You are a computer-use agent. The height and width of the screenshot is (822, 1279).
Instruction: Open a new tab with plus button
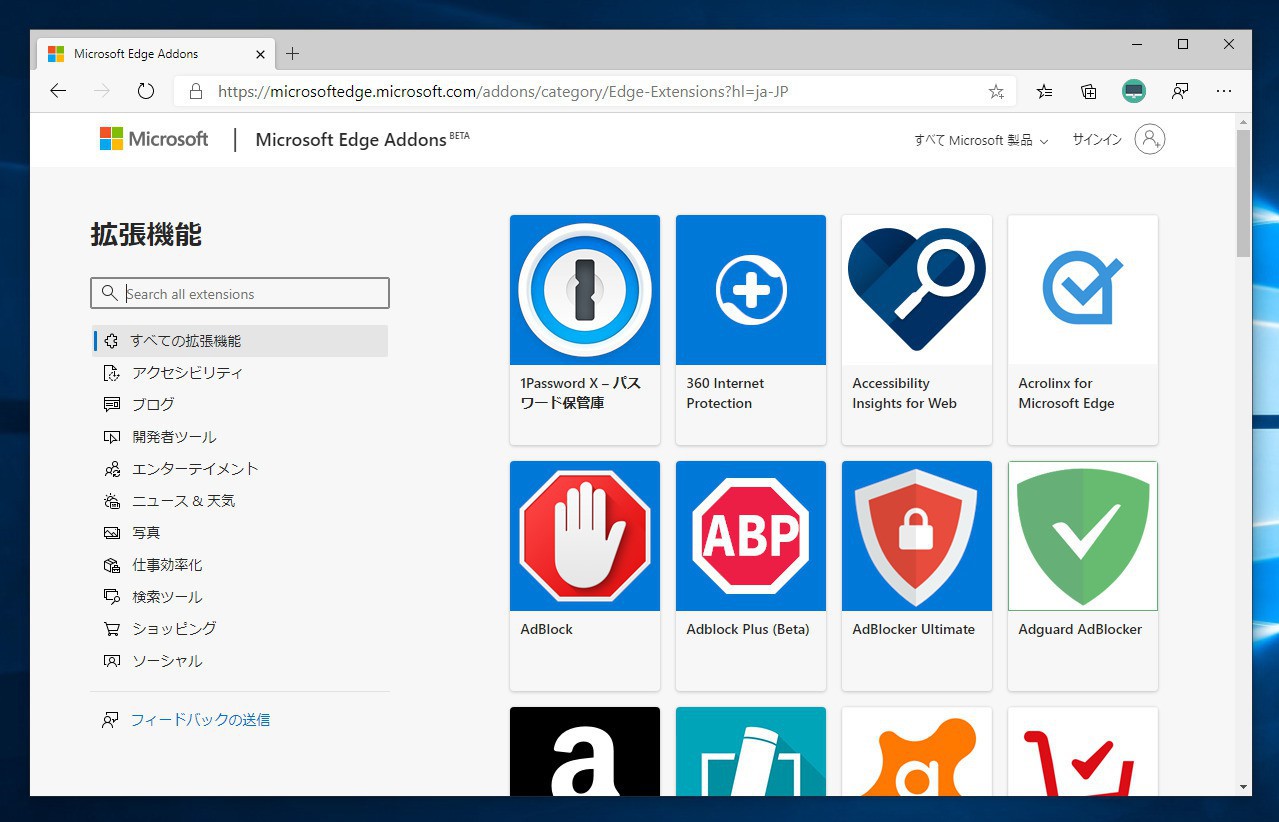292,54
